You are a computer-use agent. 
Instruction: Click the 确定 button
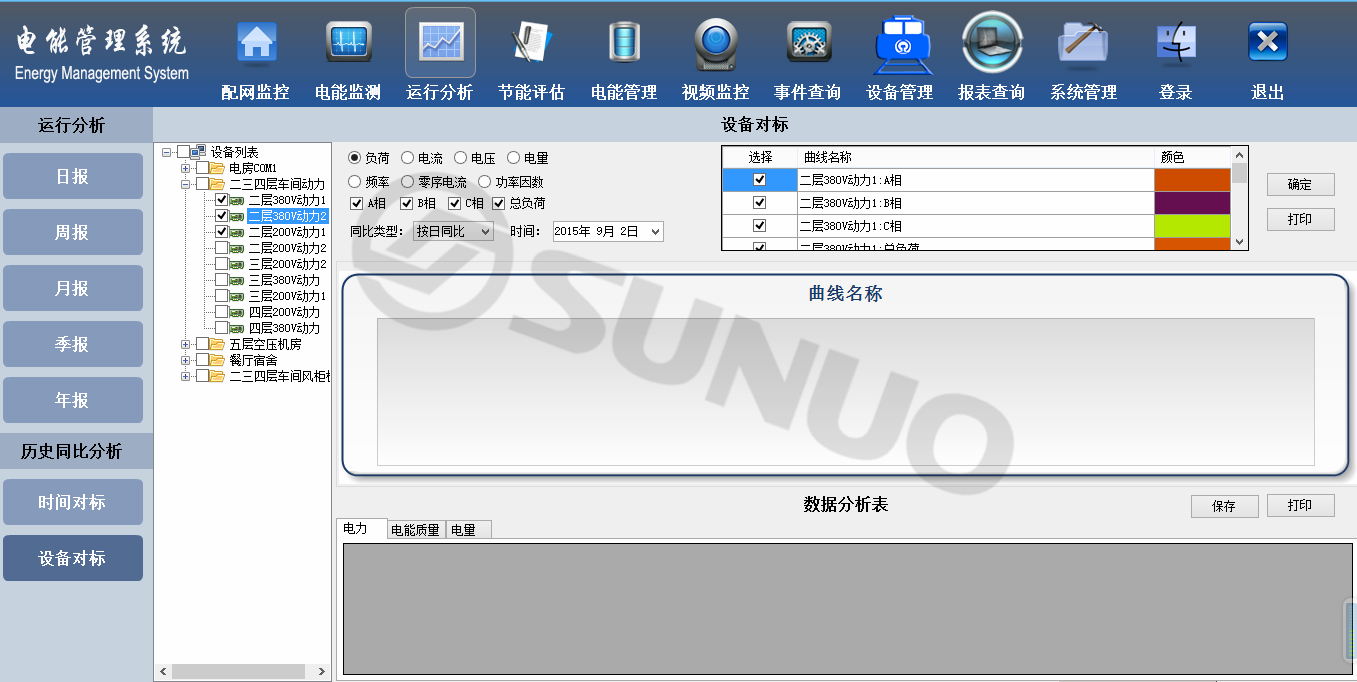tap(1300, 185)
